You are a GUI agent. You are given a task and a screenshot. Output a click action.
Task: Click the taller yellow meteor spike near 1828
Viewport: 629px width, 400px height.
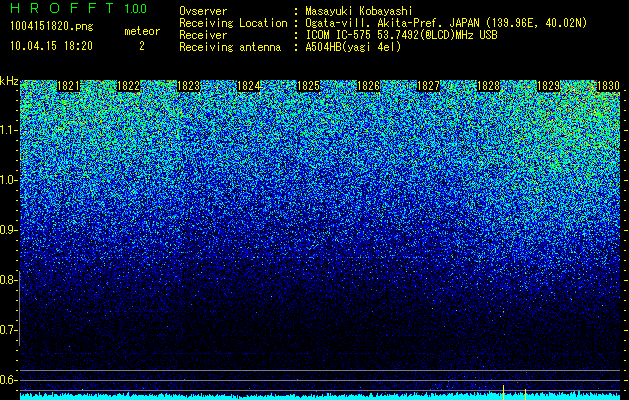[x=503, y=392]
